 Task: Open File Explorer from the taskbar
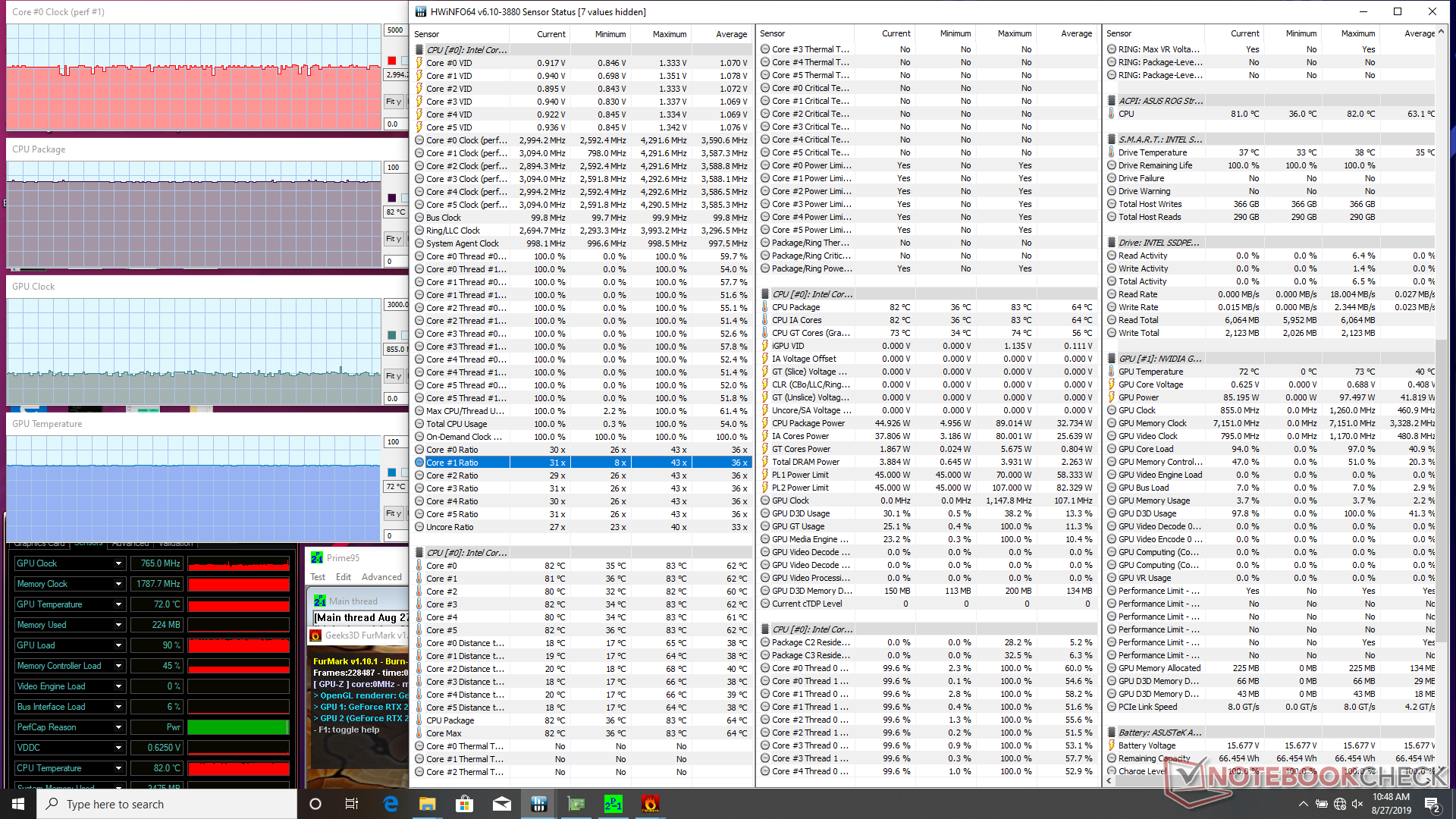coord(427,804)
